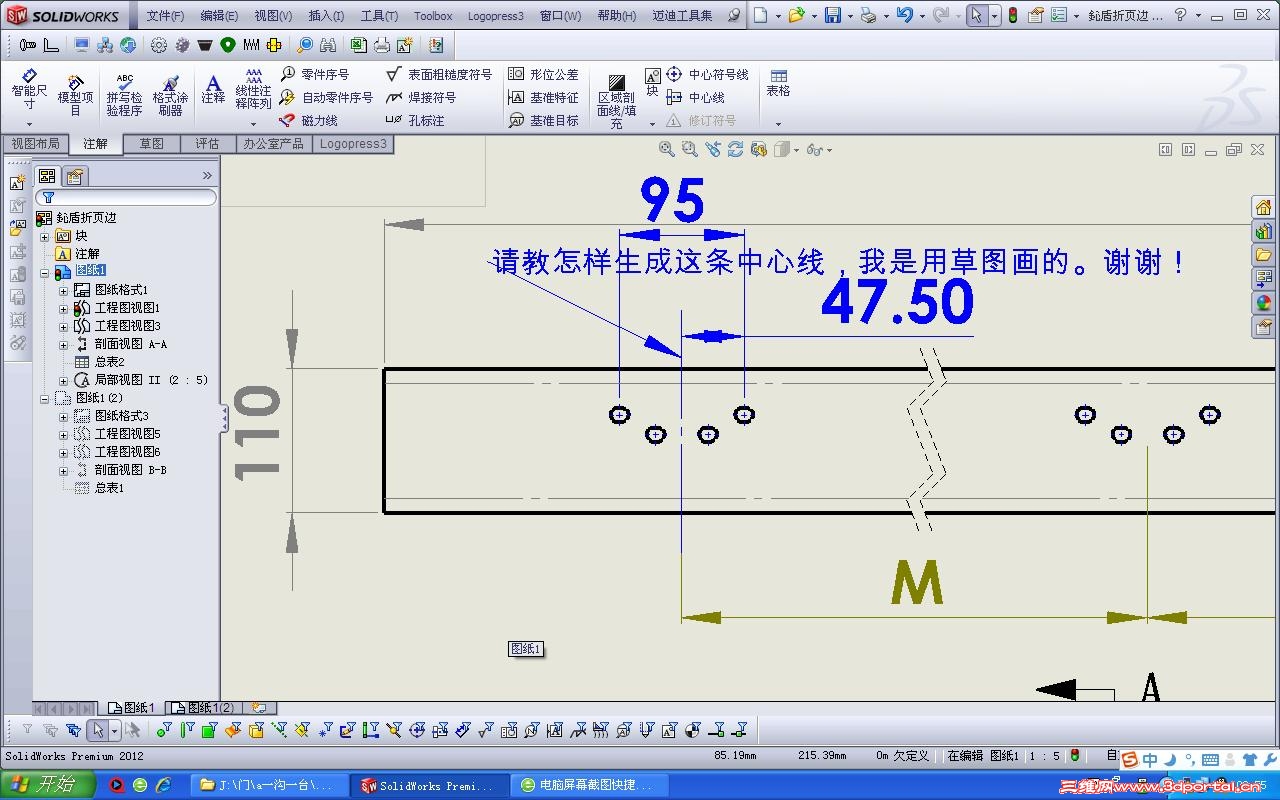The image size is (1280, 800).
Task: Open the Appearances color ball in task pane
Action: pos(1263,303)
